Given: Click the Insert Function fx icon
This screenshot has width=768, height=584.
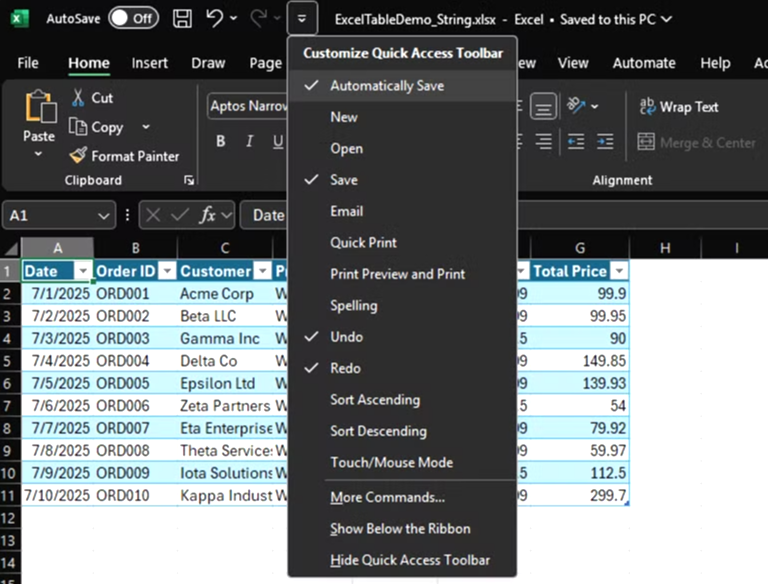Looking at the screenshot, I should [208, 215].
